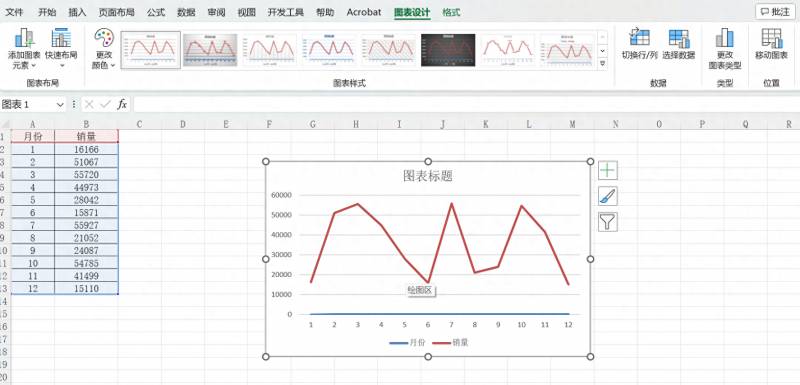Switch to the Acrobat tab
The width and height of the screenshot is (800, 385).
click(364, 12)
